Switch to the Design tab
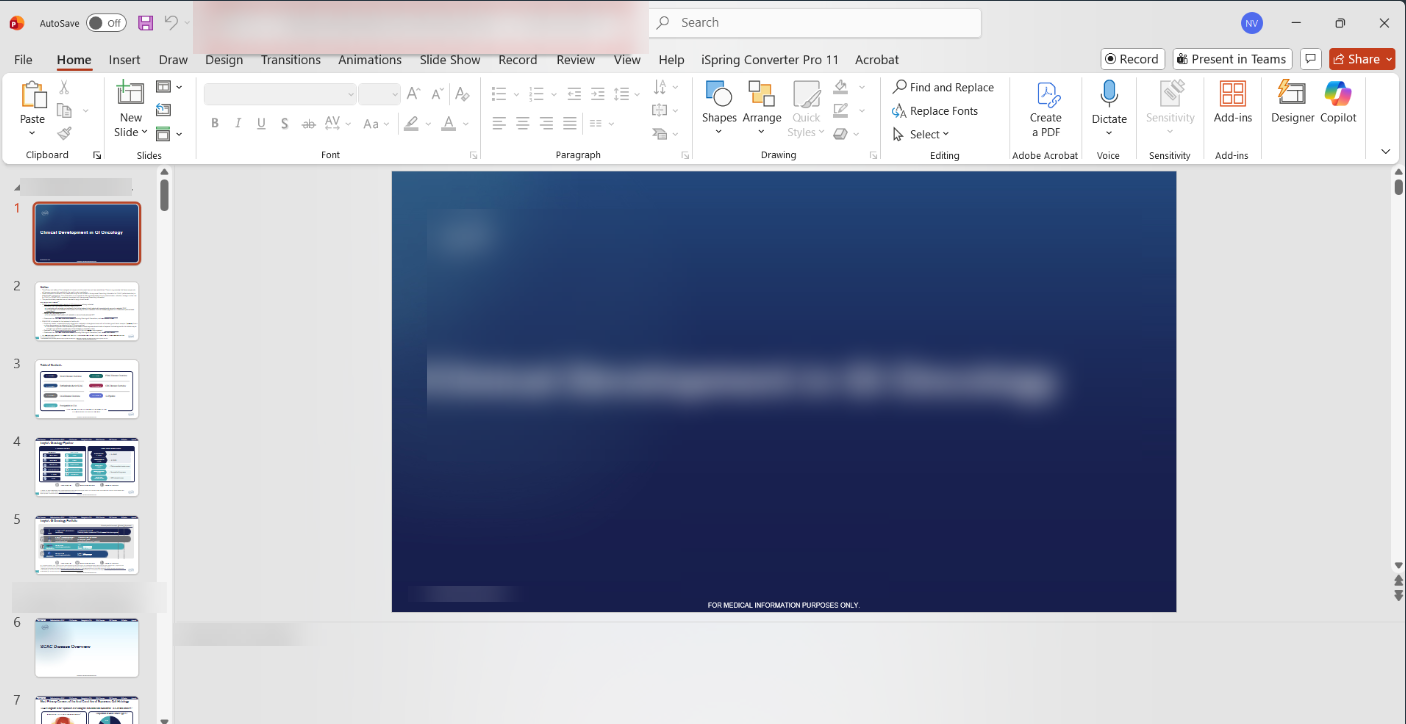 pos(224,60)
